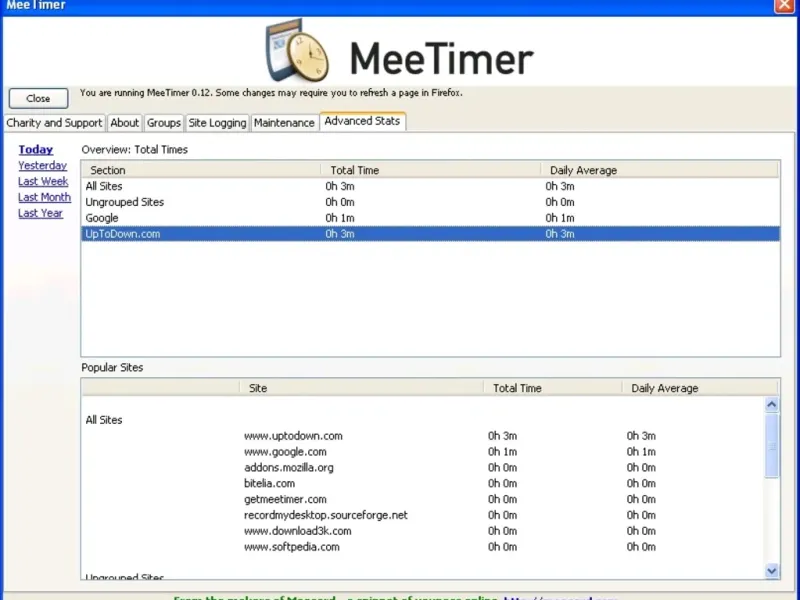Select the Google row in Overview
The width and height of the screenshot is (800, 600).
point(430,218)
